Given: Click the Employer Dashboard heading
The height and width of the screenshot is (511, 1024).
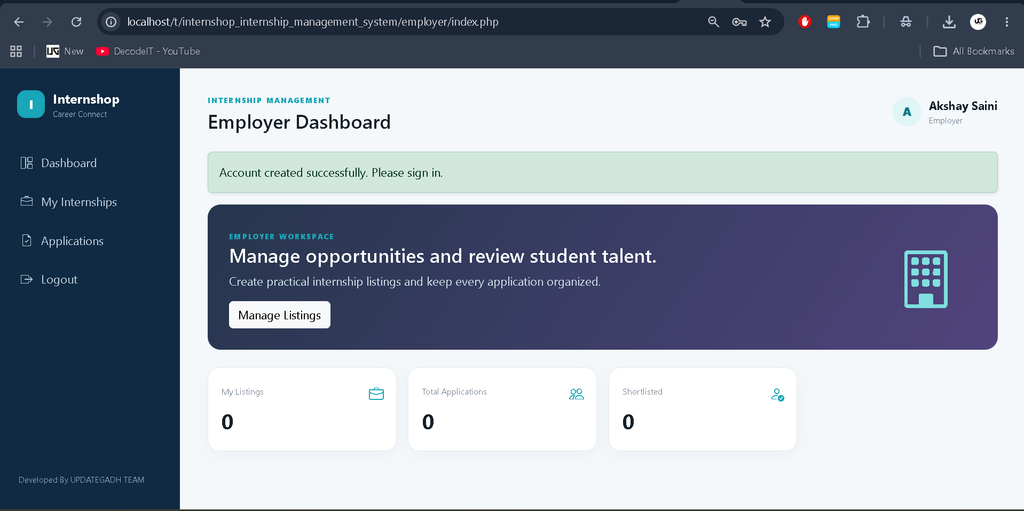Looking at the screenshot, I should pyautogui.click(x=299, y=122).
